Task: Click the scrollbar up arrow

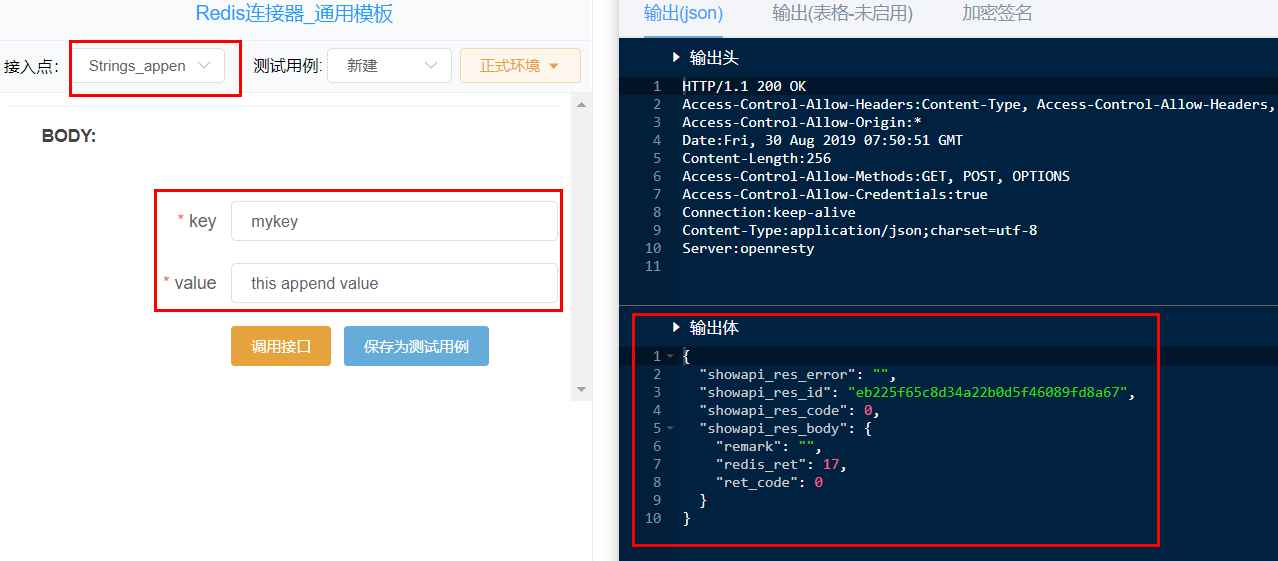Action: coord(582,103)
